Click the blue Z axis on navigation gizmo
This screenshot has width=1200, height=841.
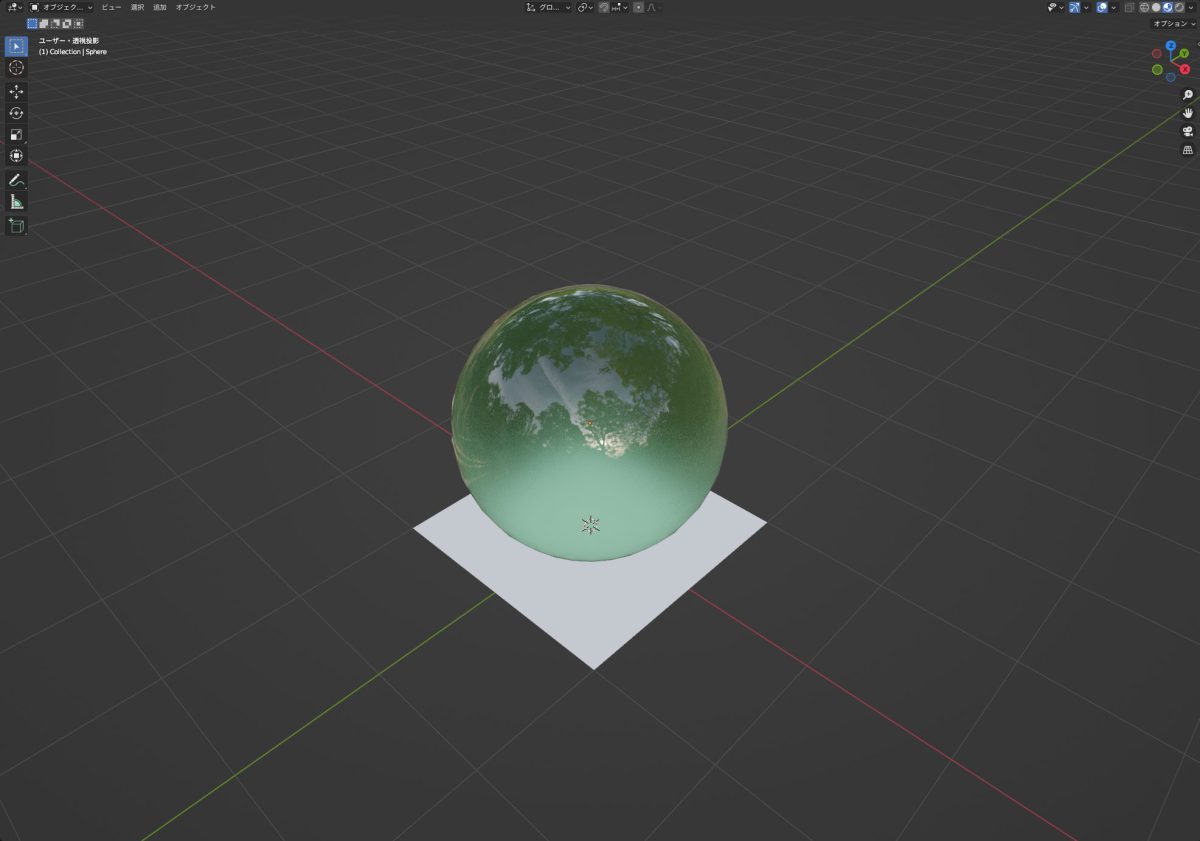coord(1170,46)
